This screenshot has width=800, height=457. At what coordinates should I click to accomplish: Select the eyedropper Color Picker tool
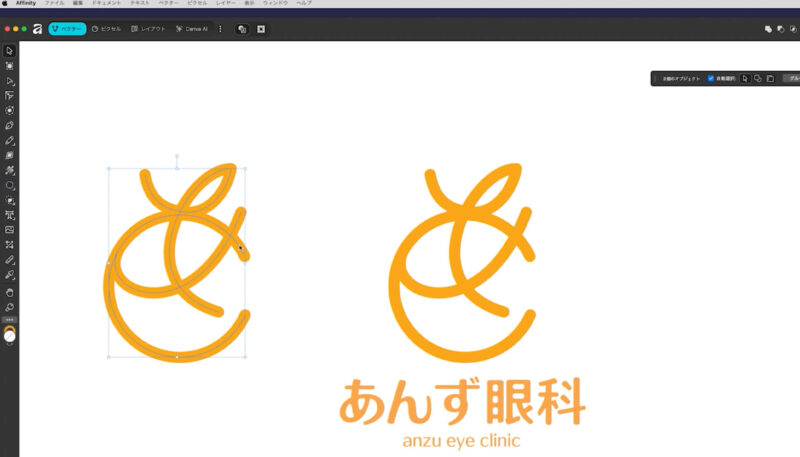(x=9, y=275)
